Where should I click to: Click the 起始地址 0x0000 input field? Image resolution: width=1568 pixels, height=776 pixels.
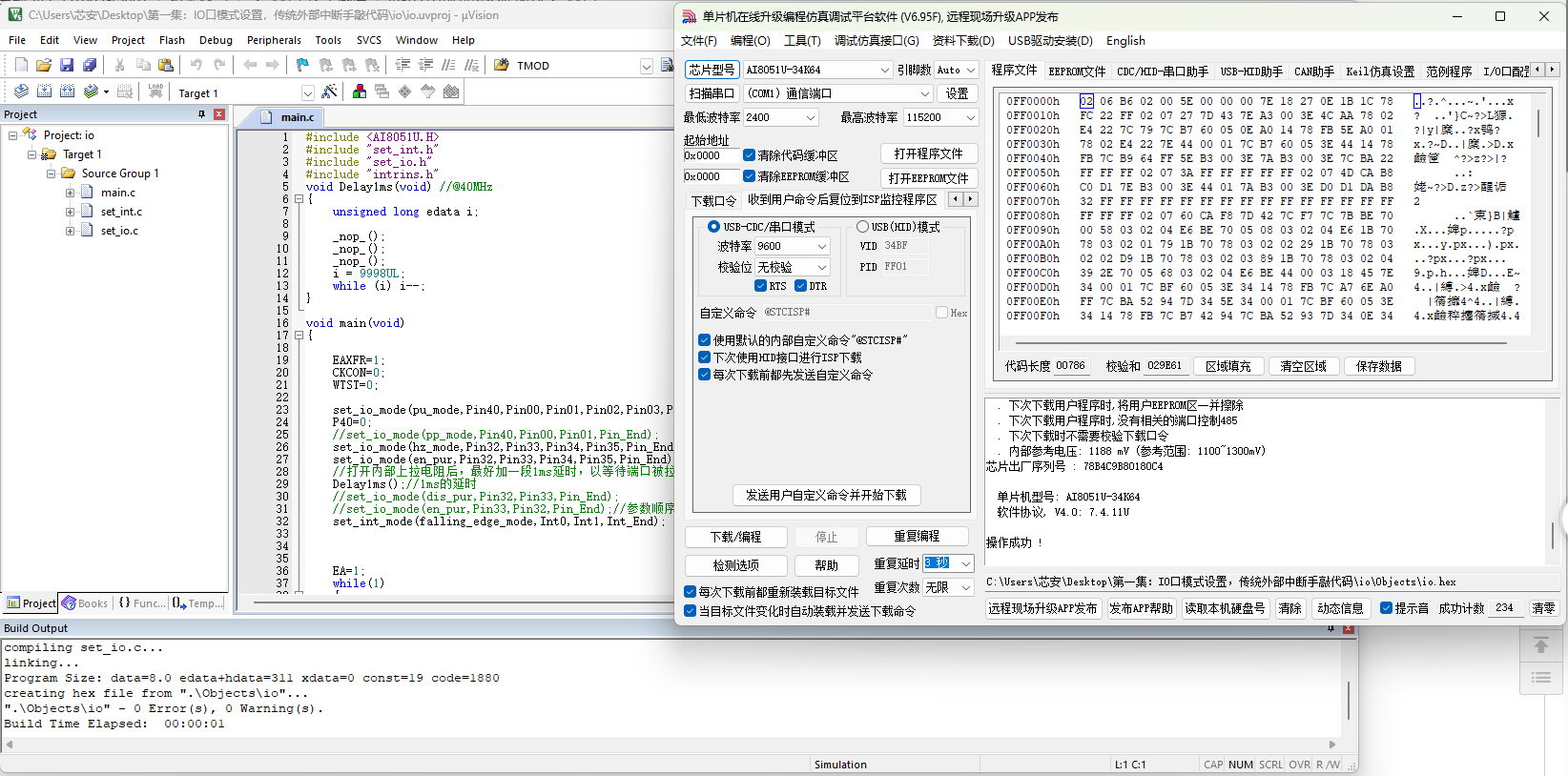(x=711, y=155)
